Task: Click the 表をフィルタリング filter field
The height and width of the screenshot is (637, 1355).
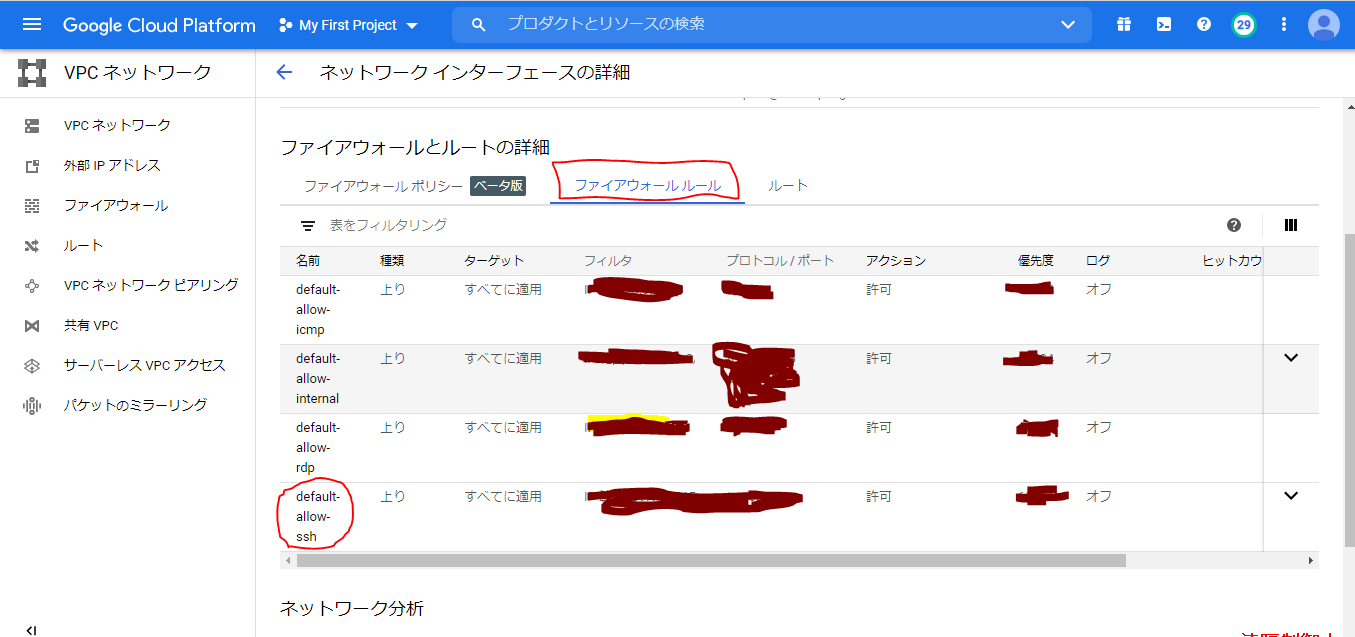Action: [x=388, y=226]
